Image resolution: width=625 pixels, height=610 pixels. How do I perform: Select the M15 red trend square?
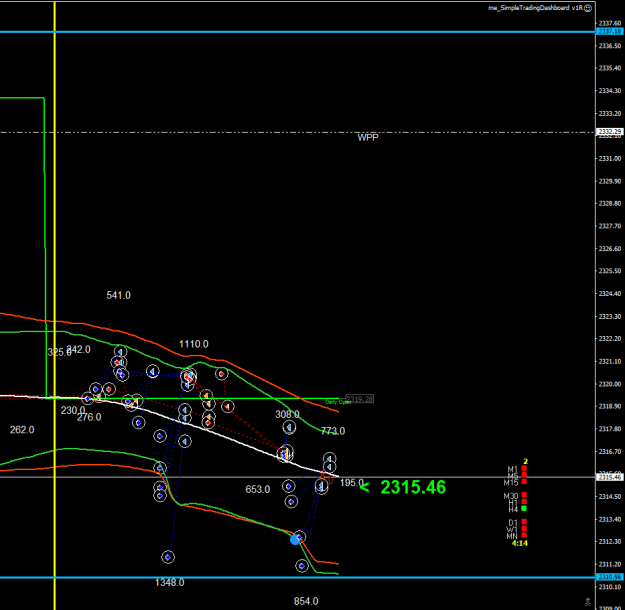[x=524, y=482]
